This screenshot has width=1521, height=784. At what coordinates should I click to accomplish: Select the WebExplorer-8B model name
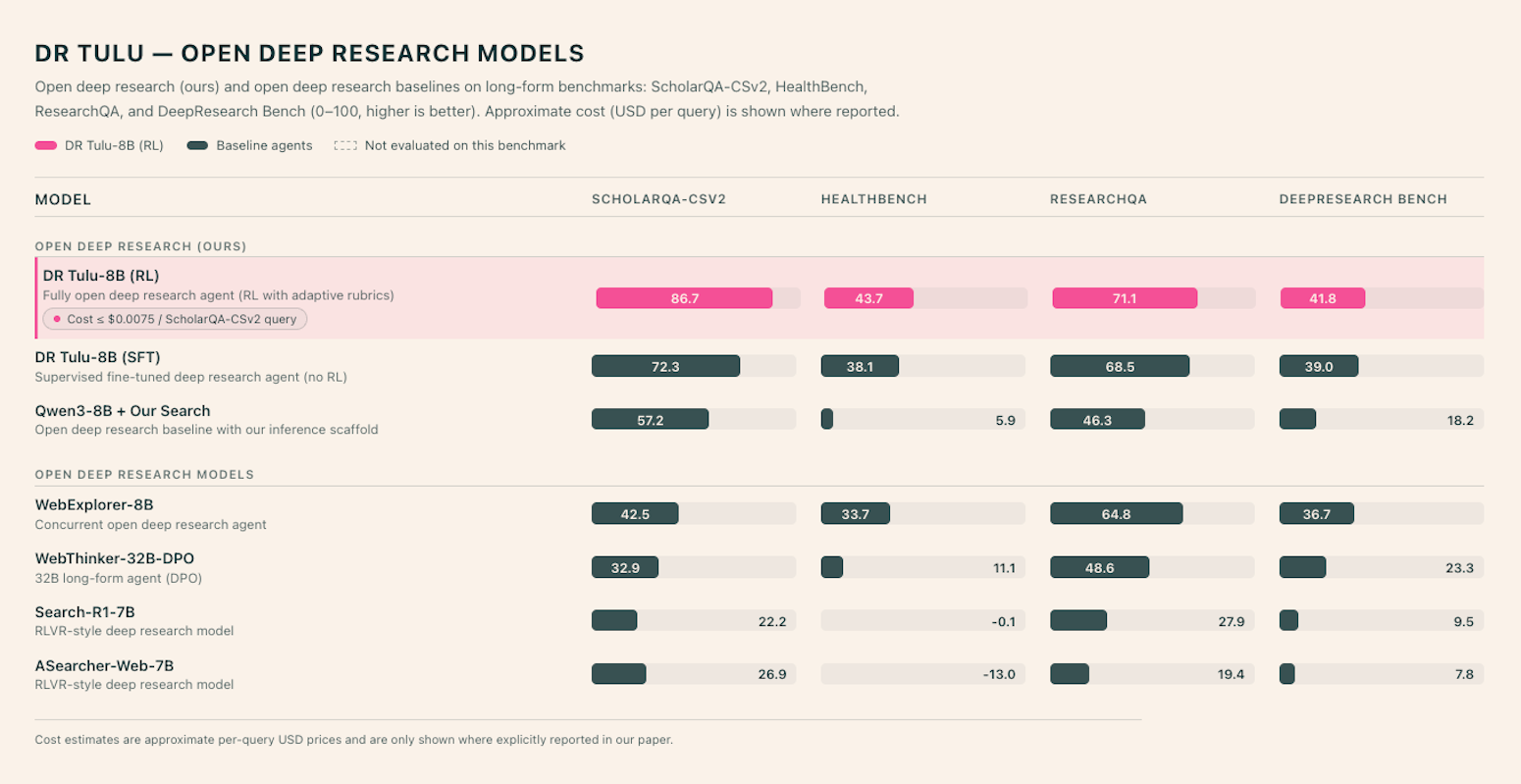coord(94,505)
